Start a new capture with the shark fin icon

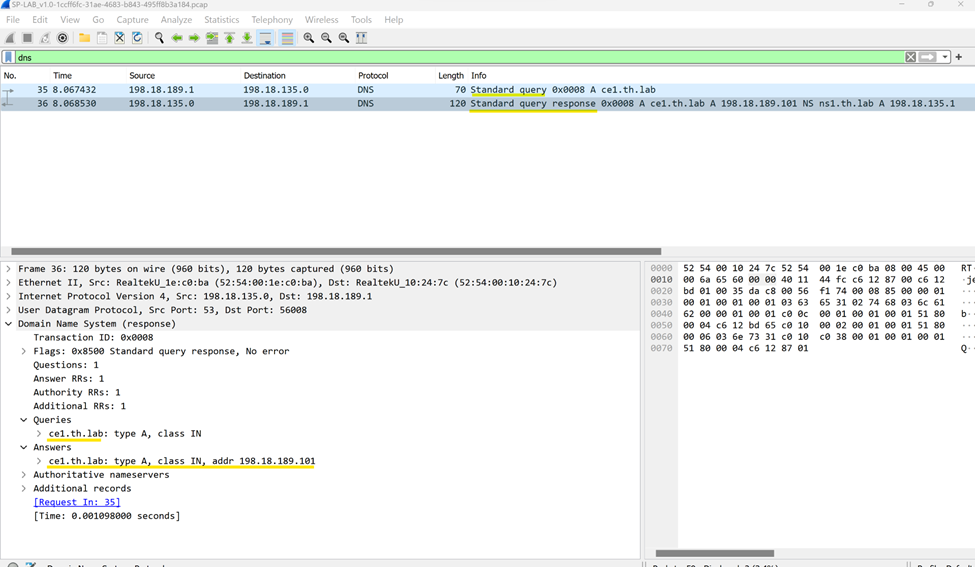pyautogui.click(x=10, y=38)
